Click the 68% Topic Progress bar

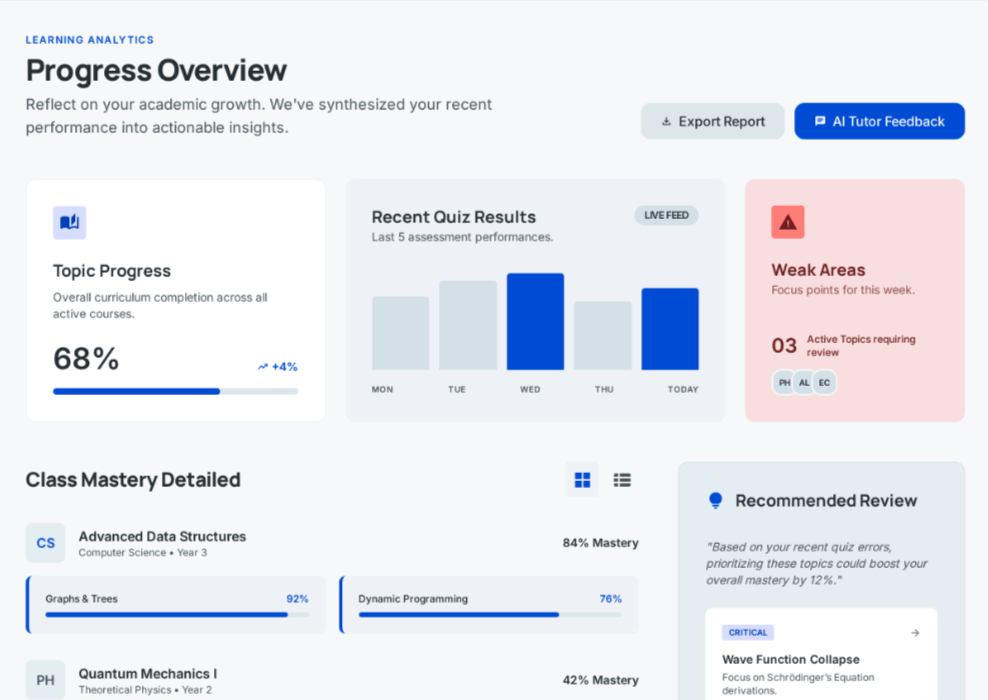[x=176, y=391]
